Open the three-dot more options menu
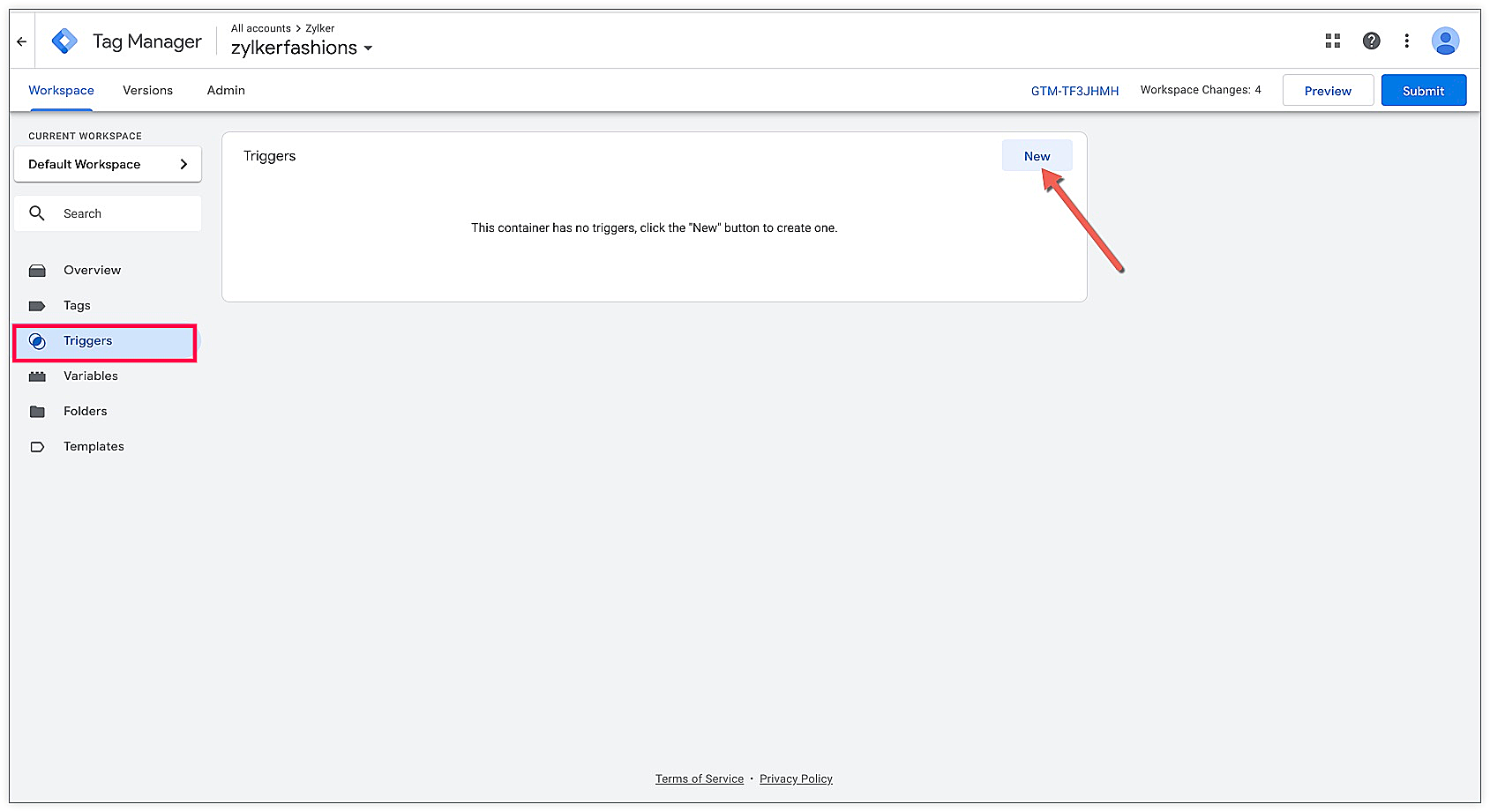Screen dimensions: 1490x812 point(1407,41)
